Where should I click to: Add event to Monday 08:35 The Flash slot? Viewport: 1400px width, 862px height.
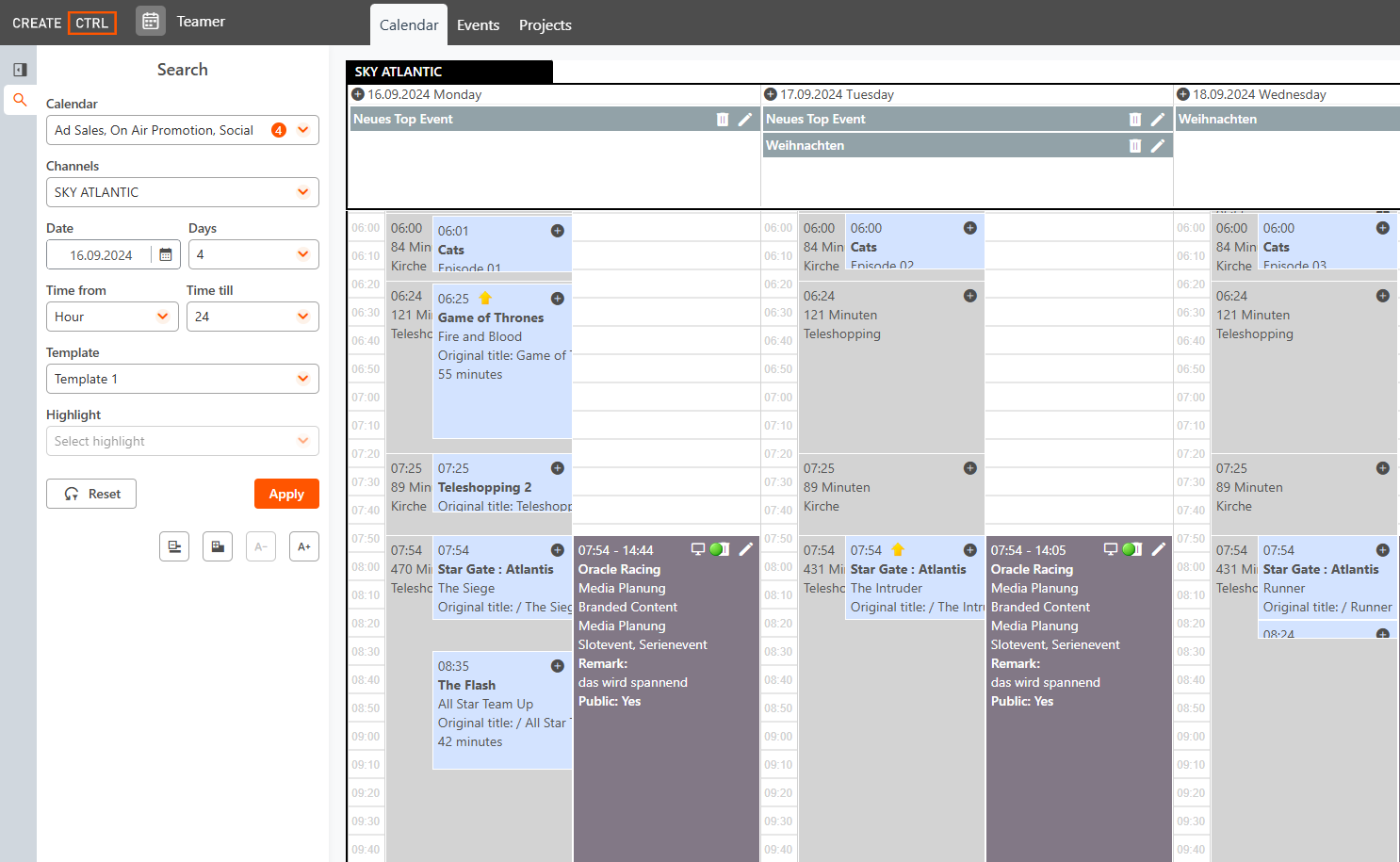(x=558, y=666)
